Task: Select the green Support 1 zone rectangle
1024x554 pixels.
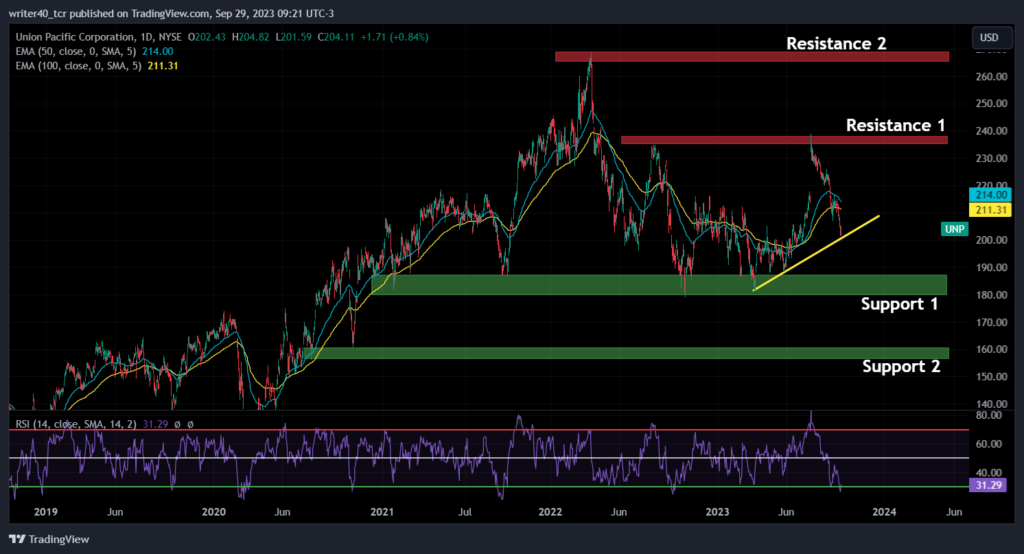Action: [659, 285]
